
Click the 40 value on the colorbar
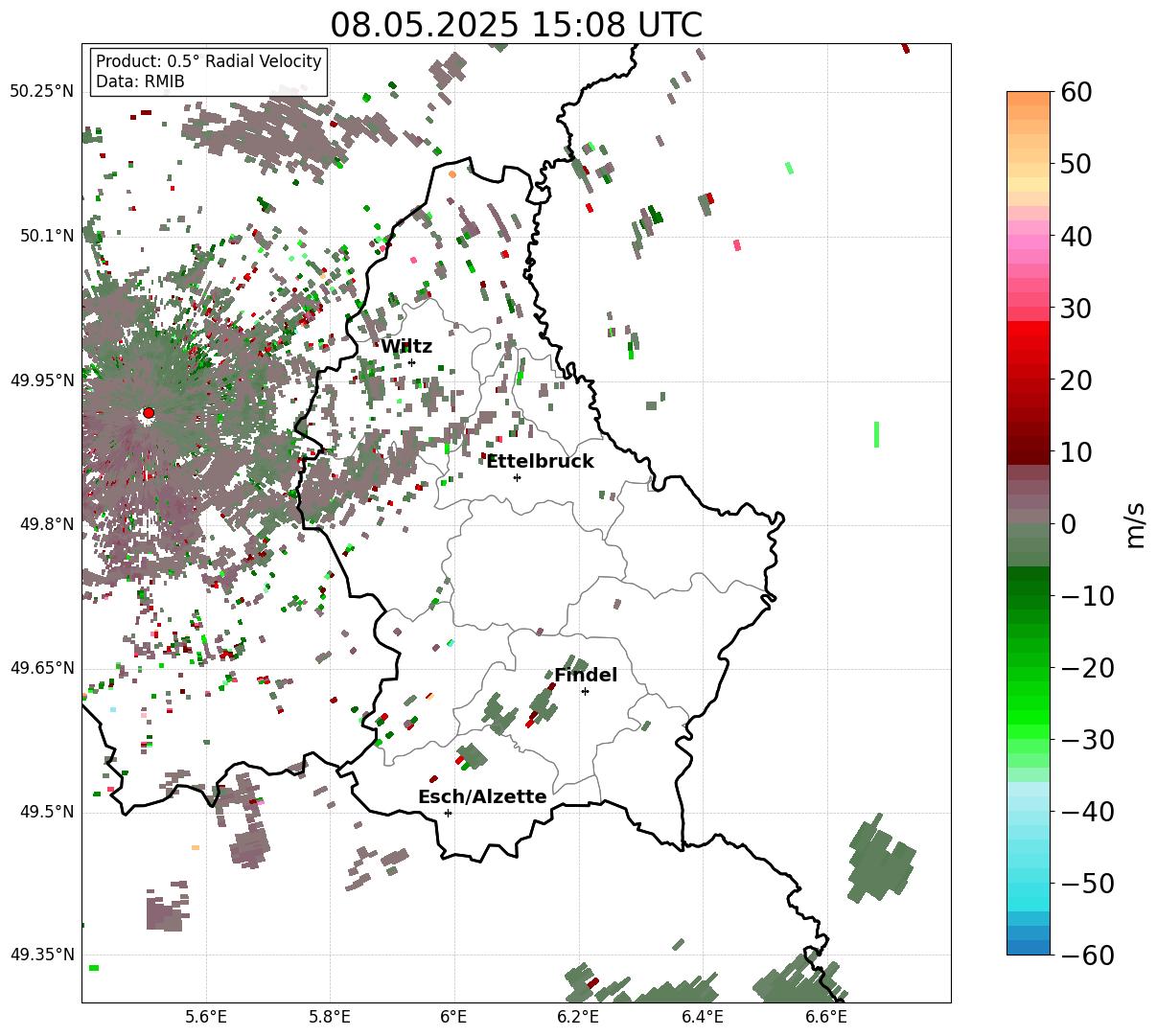(x=1076, y=236)
